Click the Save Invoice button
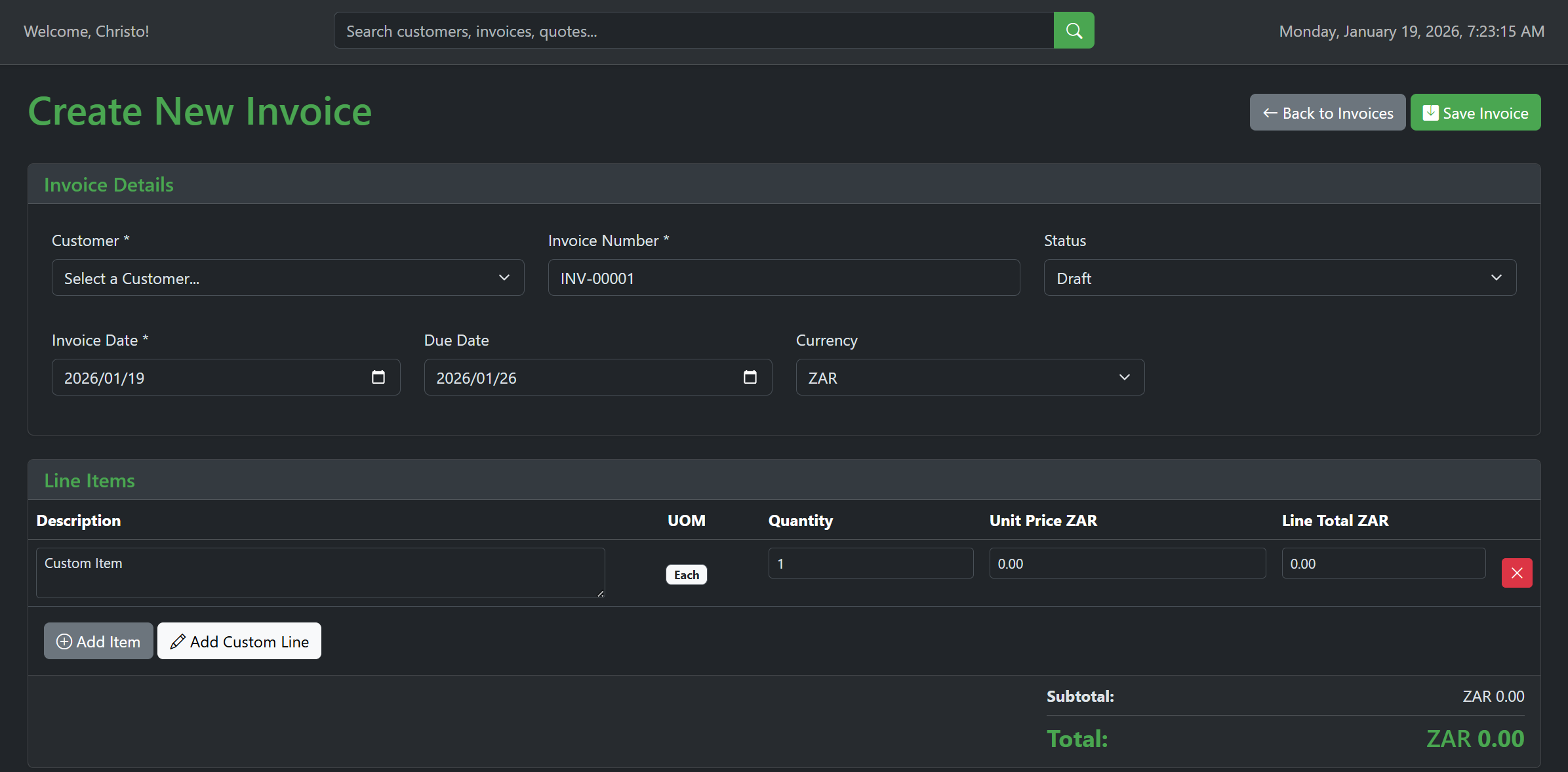 [1475, 113]
